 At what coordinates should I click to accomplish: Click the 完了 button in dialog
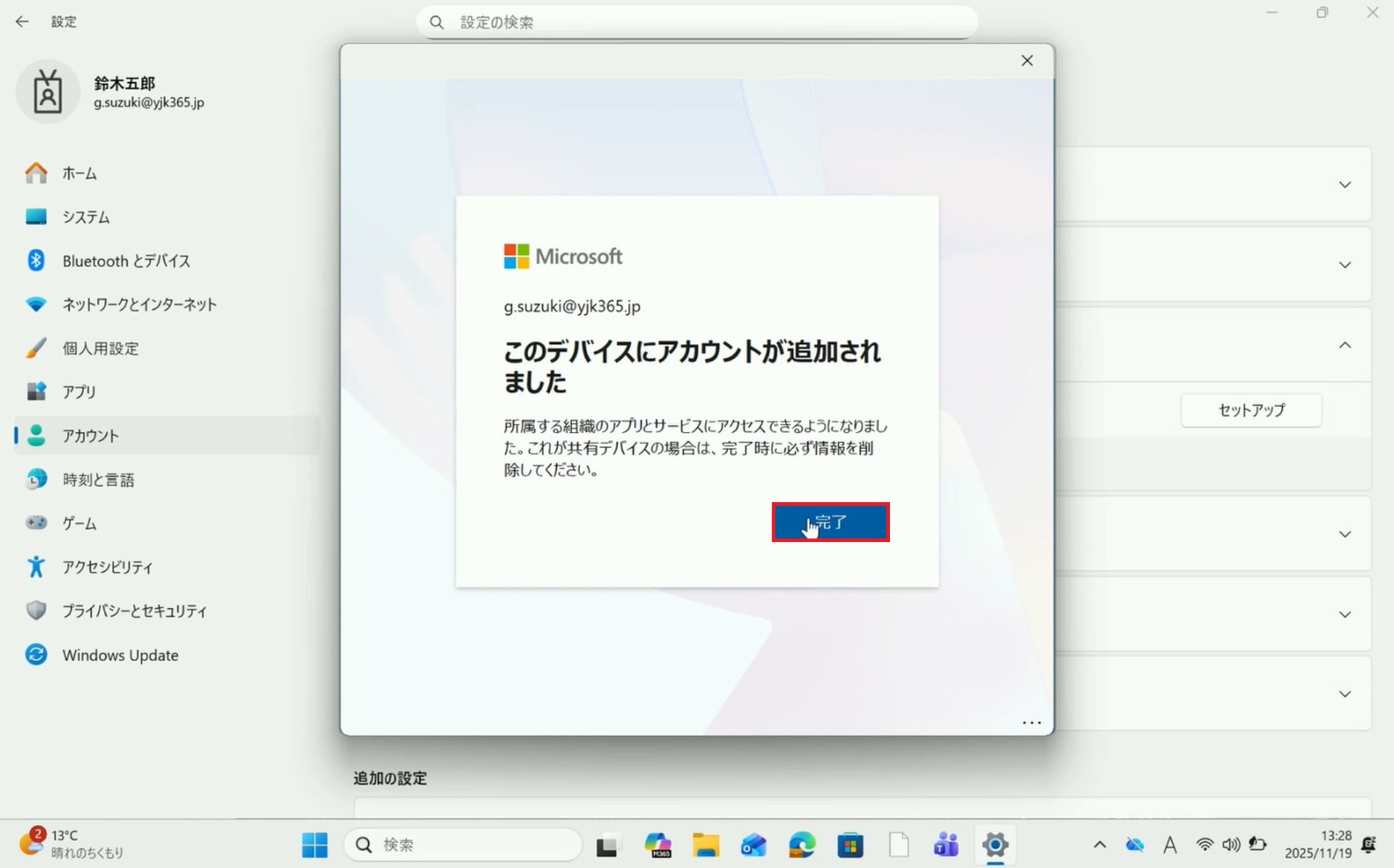click(830, 522)
